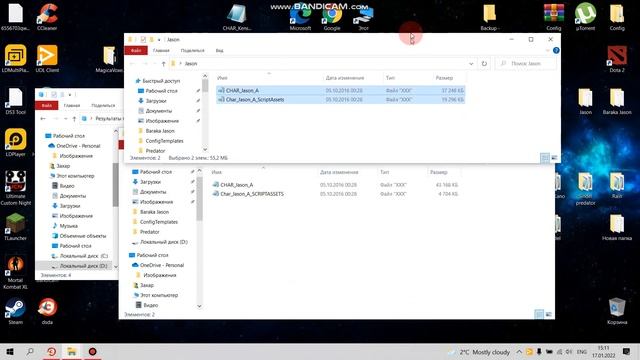Select the Ultimate Custom Night icon

click(x=16, y=188)
